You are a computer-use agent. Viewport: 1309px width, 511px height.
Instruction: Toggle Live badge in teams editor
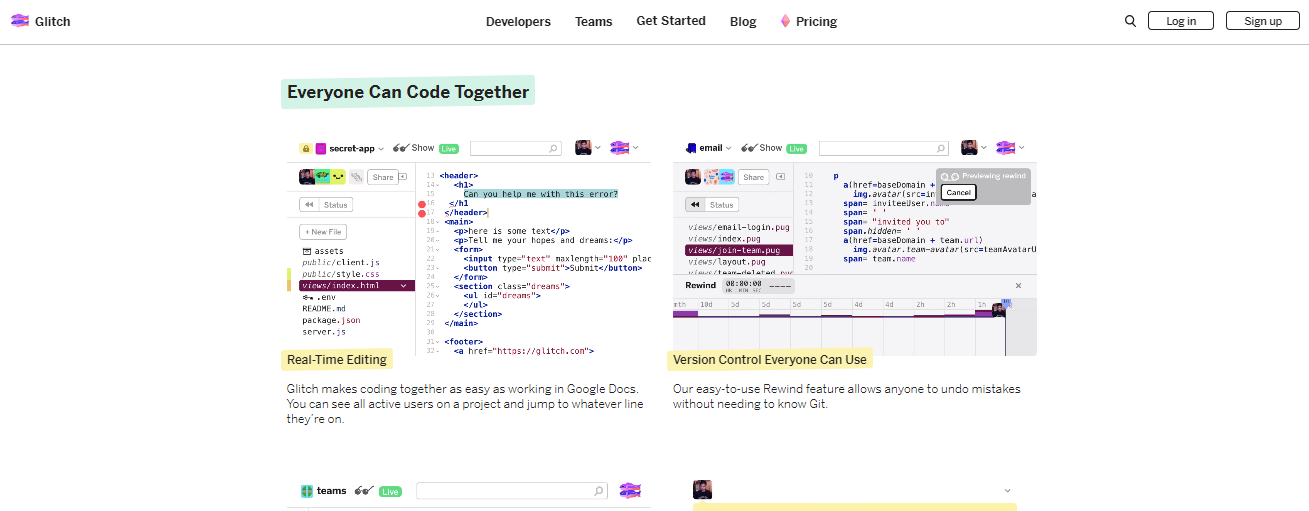coord(390,492)
